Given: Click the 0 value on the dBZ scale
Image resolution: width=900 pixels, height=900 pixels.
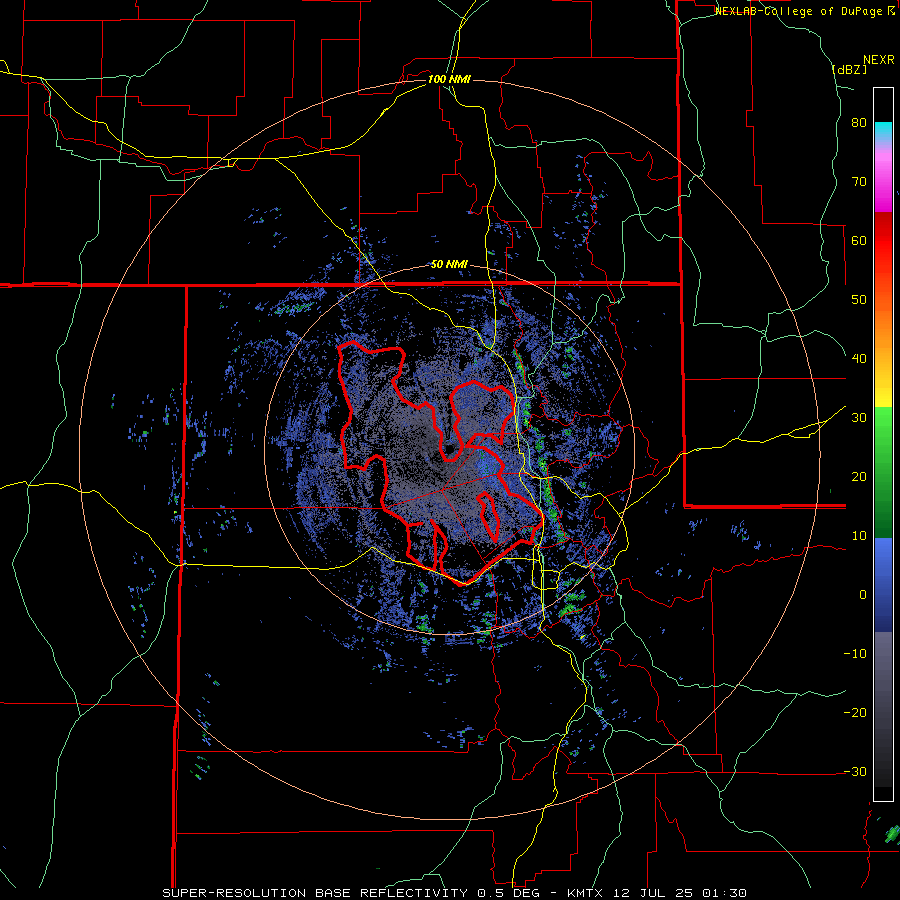Looking at the screenshot, I should [863, 595].
